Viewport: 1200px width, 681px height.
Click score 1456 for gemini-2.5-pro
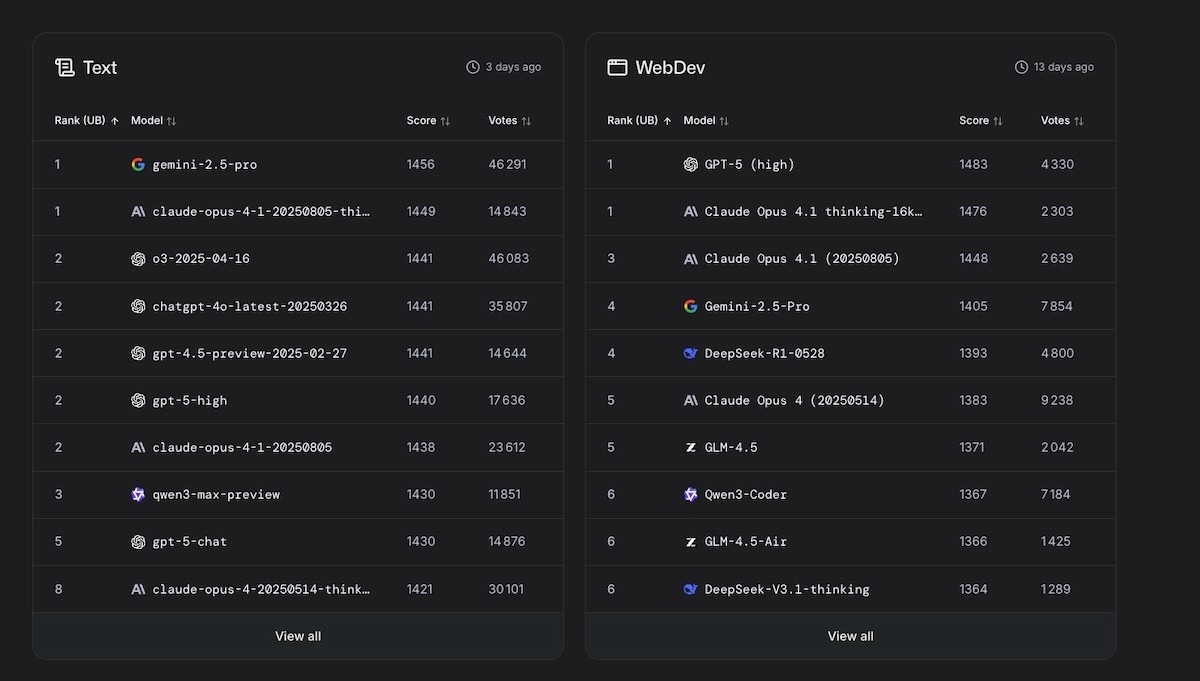pyautogui.click(x=421, y=164)
